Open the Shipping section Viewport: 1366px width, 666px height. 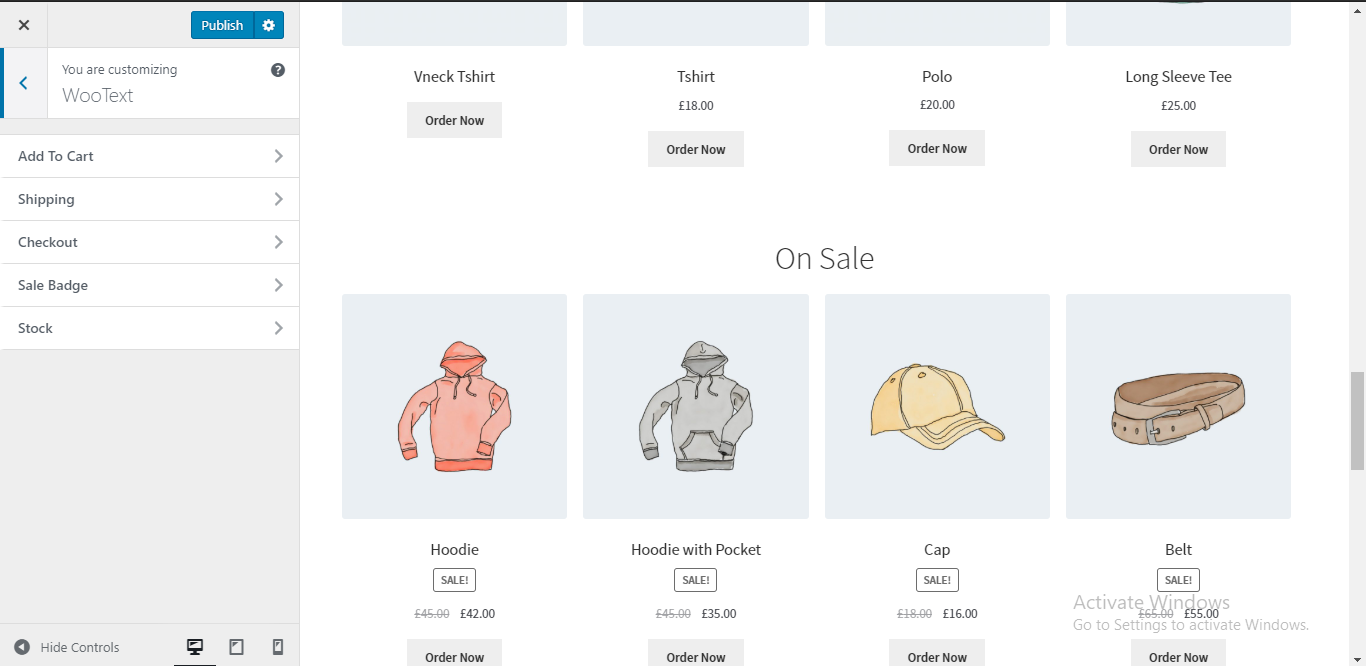[150, 199]
